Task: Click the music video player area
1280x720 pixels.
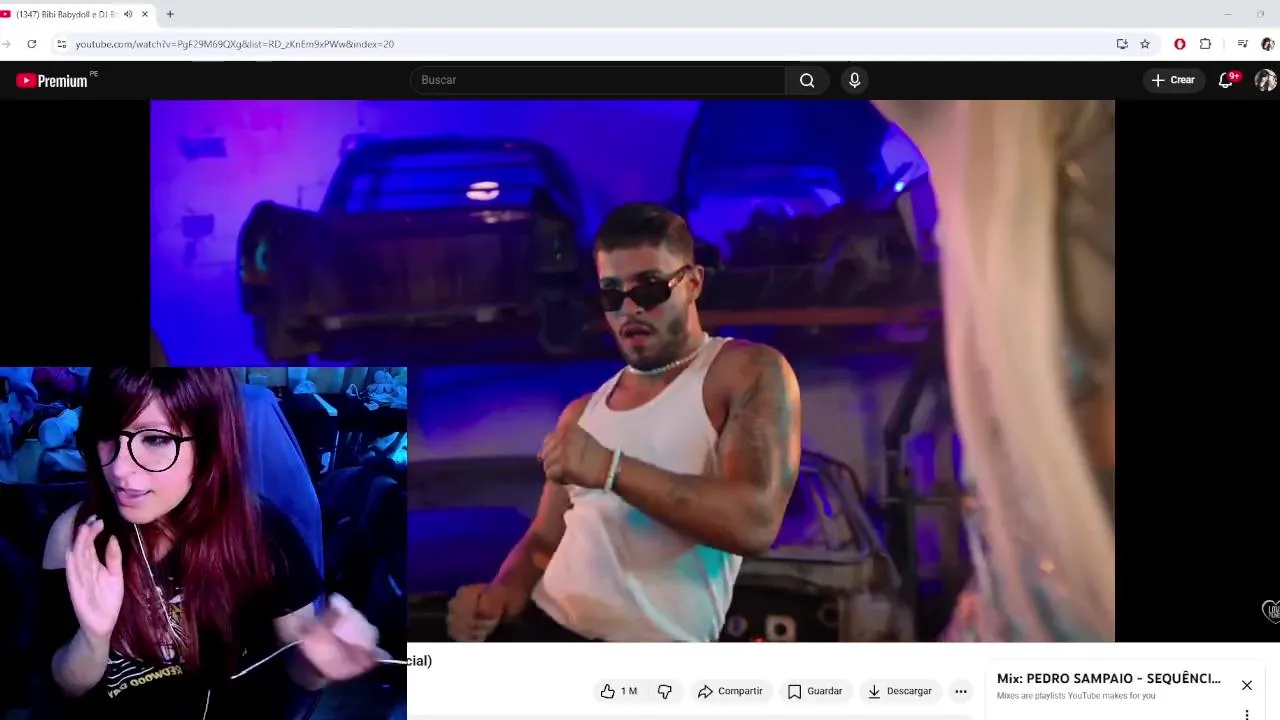Action: point(632,370)
